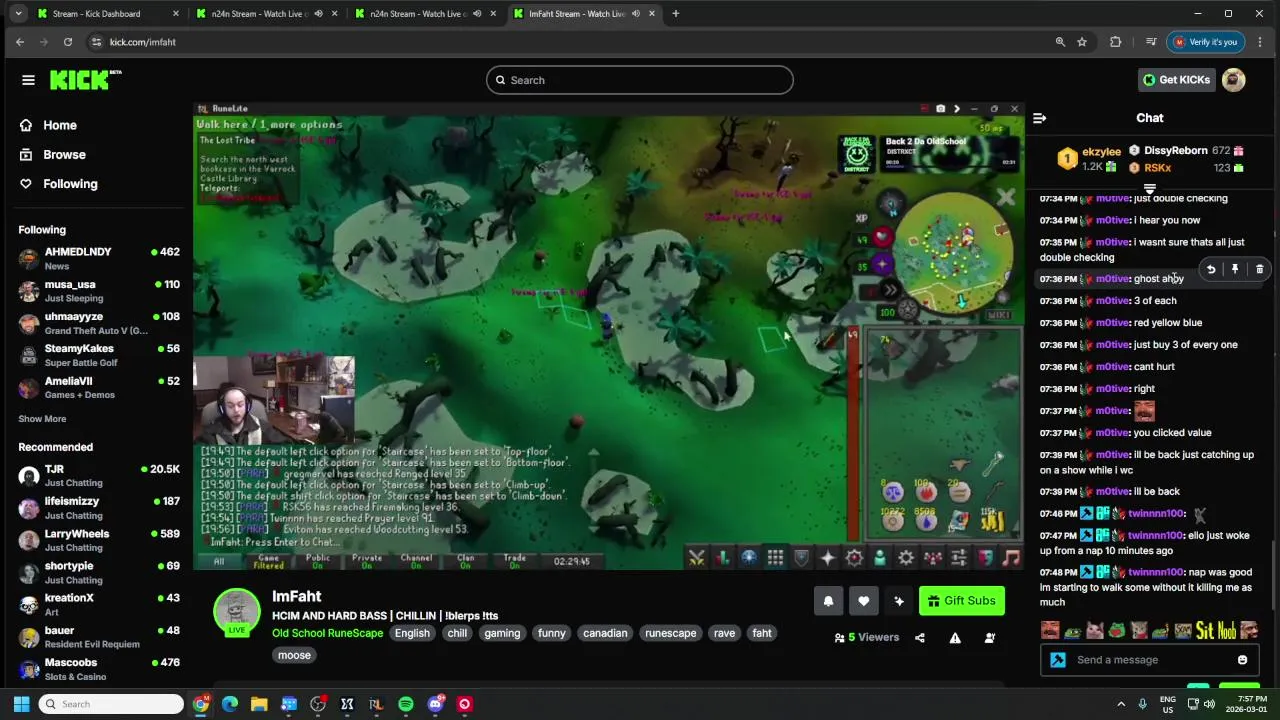Go to Home in Kick sidebar
This screenshot has height=720, width=1280.
point(60,125)
